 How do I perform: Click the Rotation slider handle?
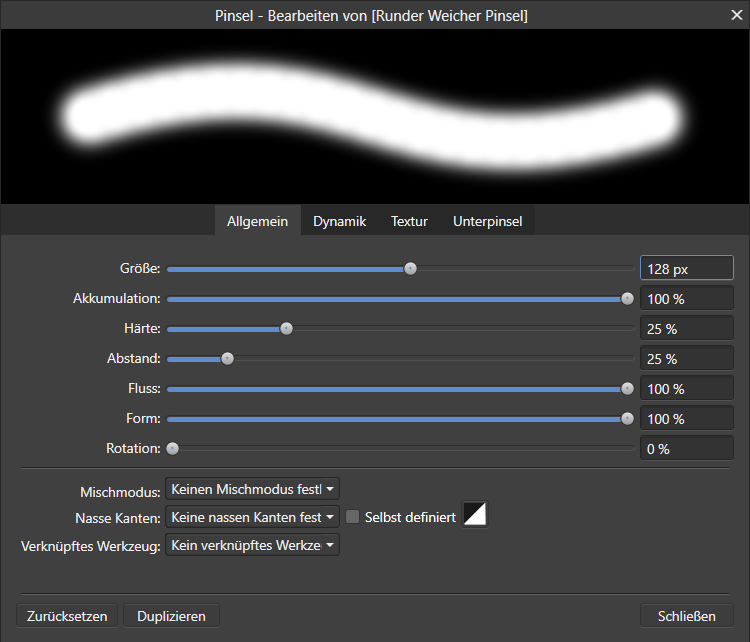coord(173,449)
